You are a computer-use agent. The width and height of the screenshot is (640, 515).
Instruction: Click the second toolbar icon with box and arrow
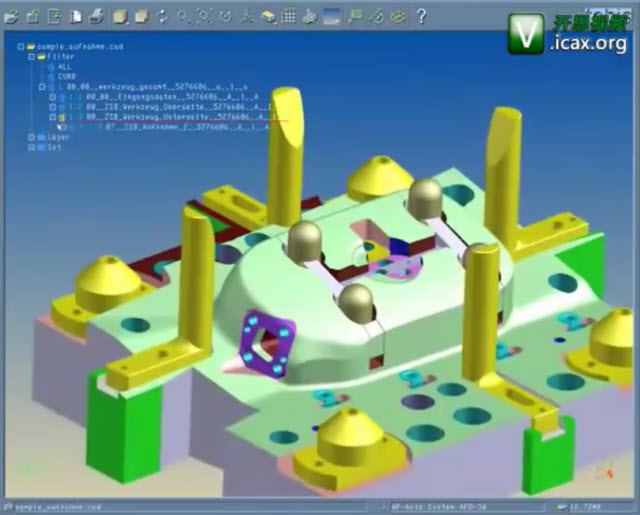33,17
